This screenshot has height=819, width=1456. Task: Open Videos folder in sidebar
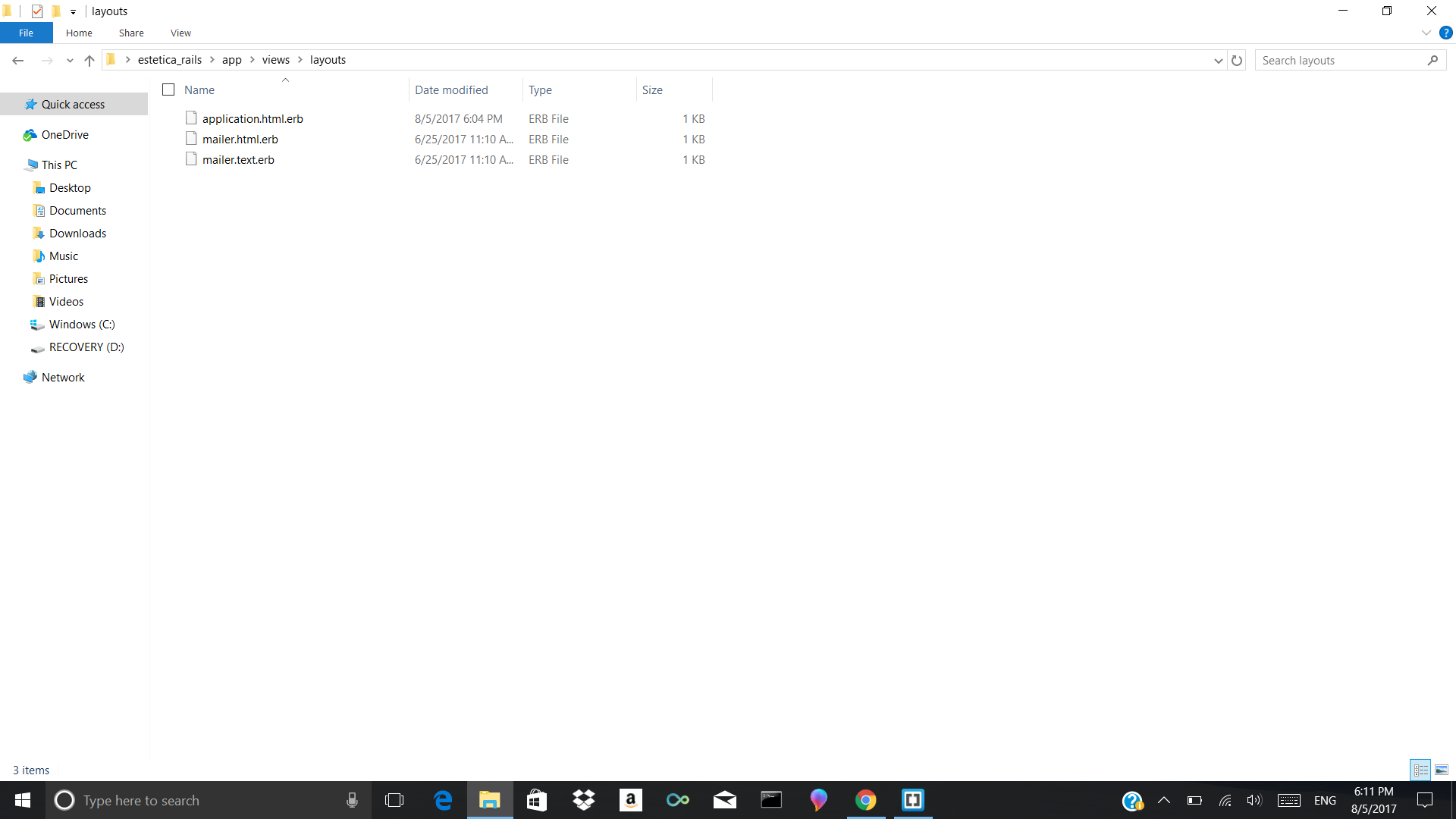click(66, 301)
